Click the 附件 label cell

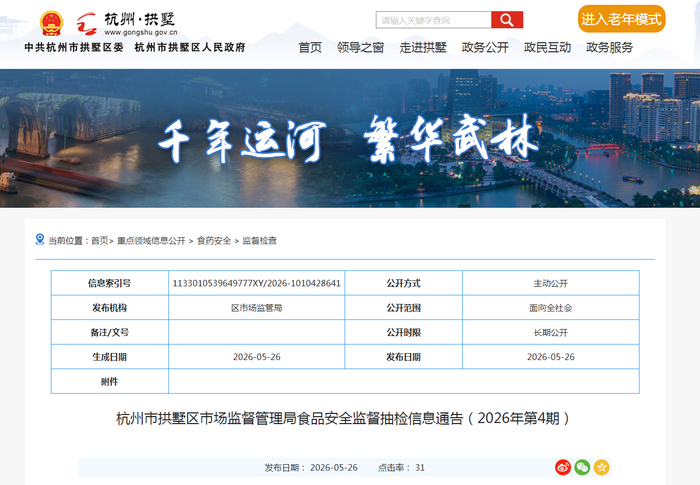(x=110, y=381)
